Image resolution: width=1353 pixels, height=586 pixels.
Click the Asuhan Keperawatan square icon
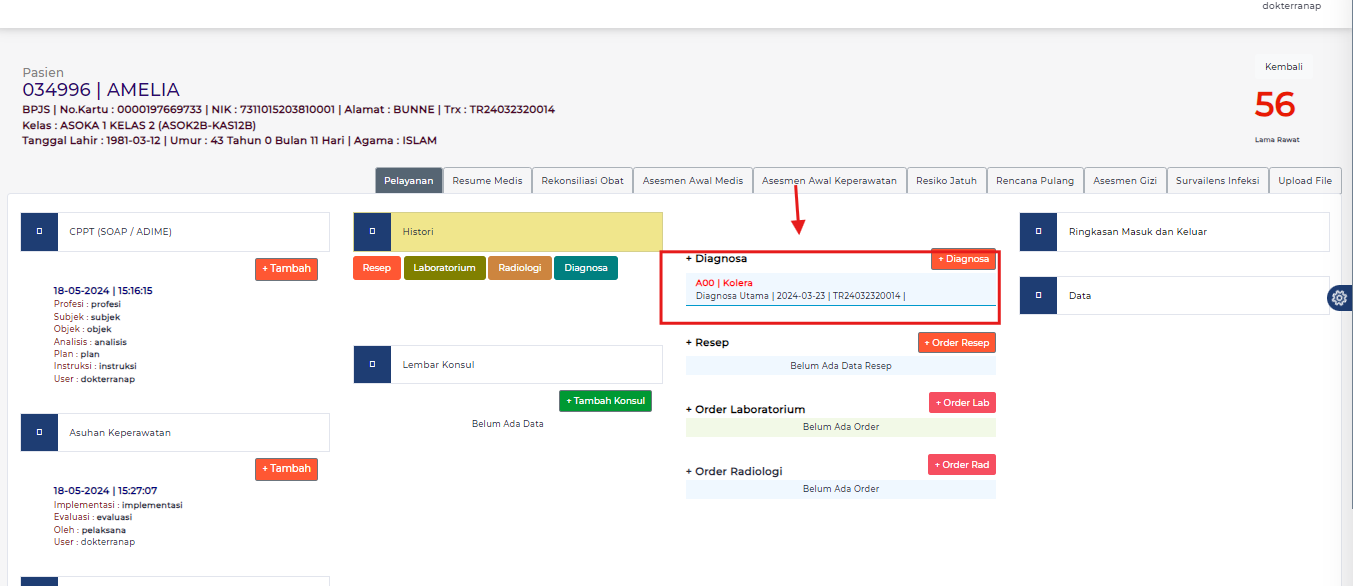click(39, 433)
